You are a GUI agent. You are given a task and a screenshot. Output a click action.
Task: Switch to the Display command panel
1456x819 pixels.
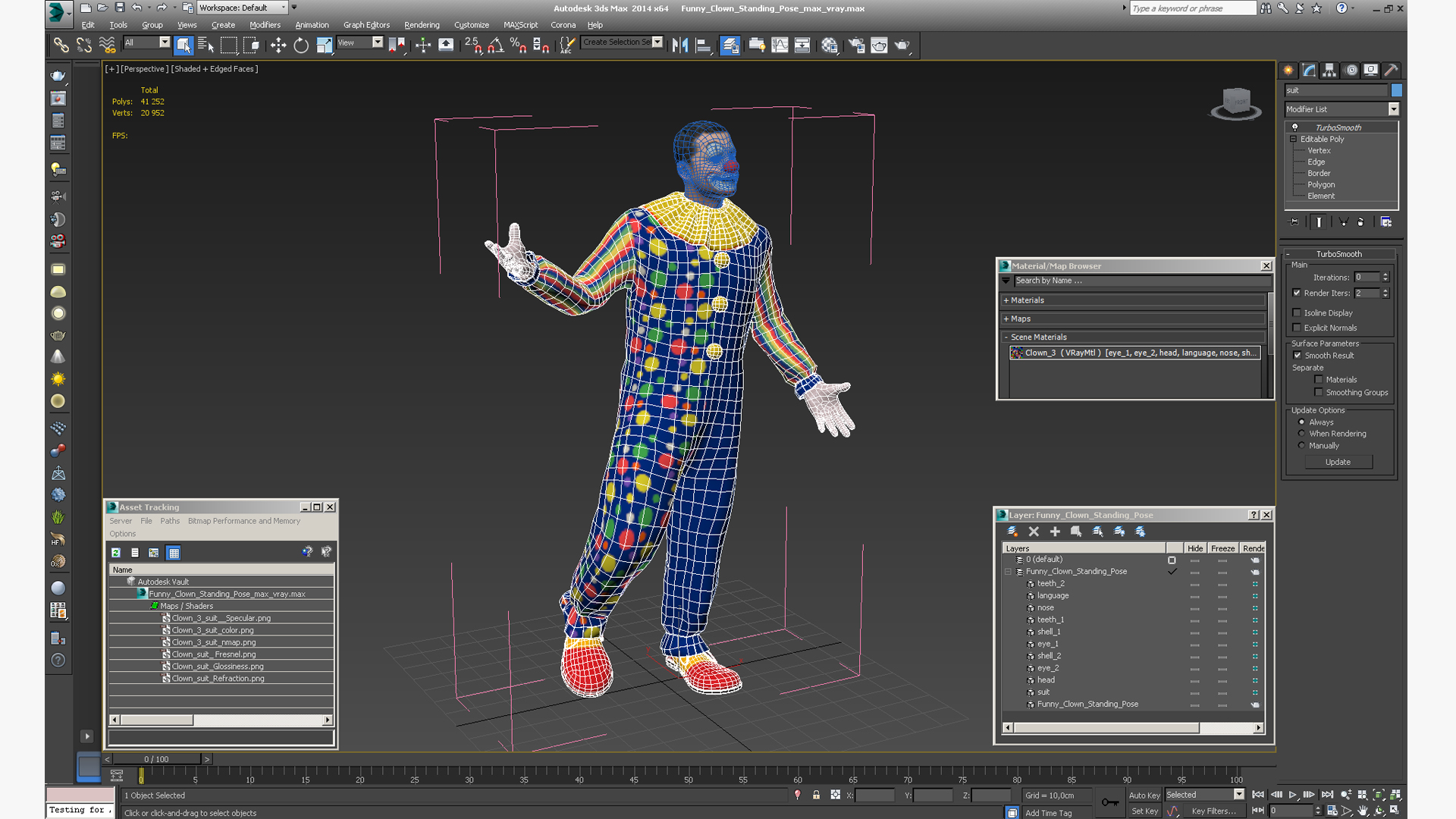pyautogui.click(x=1371, y=70)
